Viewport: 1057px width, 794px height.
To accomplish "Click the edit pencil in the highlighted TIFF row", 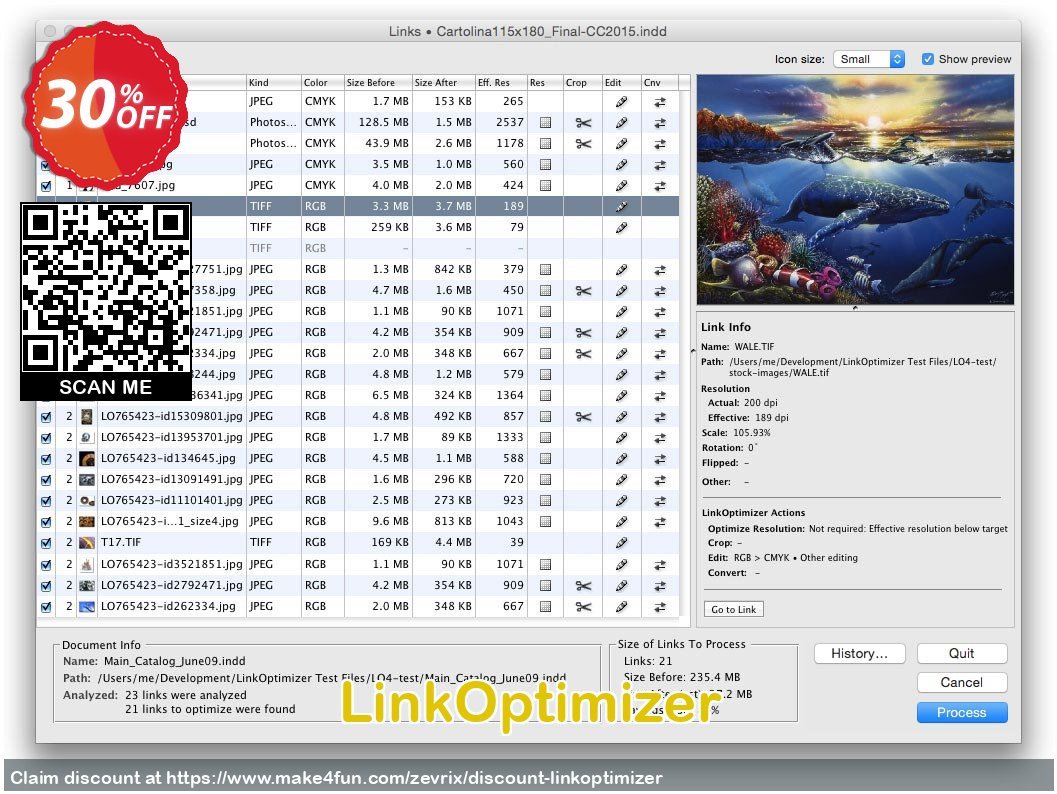I will point(622,206).
